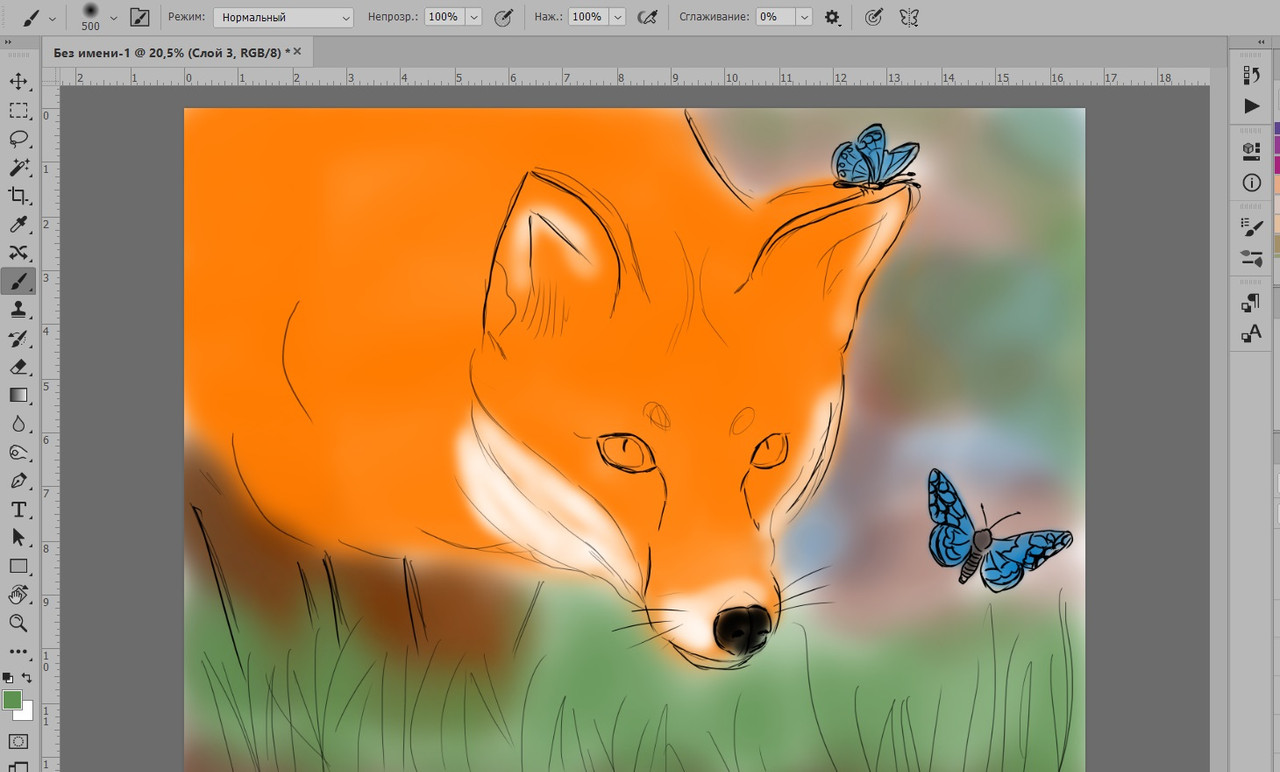Select the Lasso tool

pos(18,139)
